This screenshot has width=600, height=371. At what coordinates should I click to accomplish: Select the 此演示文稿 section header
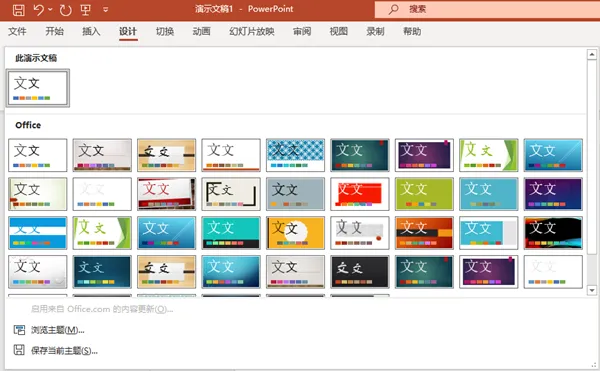36,58
